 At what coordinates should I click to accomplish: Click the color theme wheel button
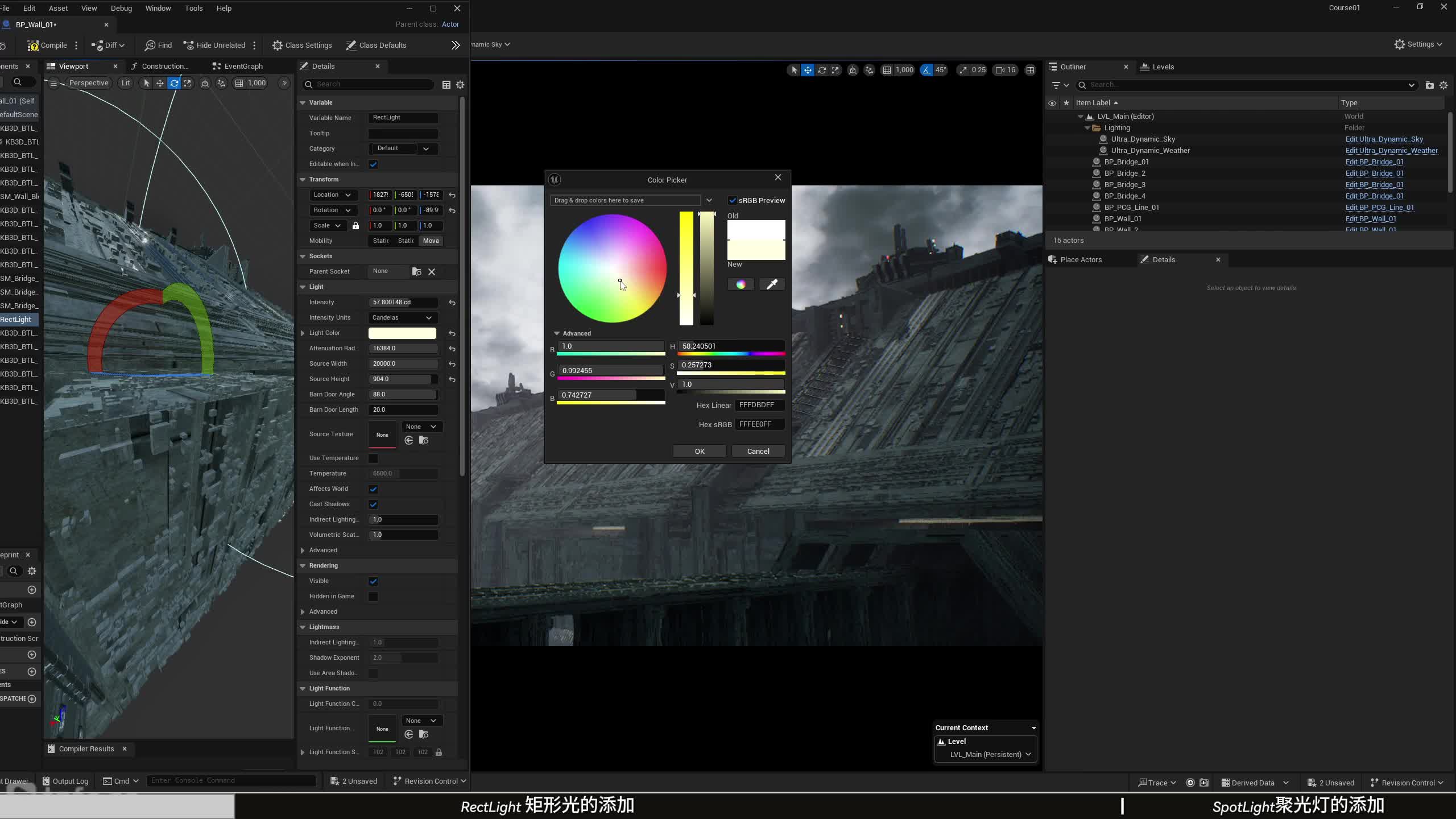coord(741,284)
